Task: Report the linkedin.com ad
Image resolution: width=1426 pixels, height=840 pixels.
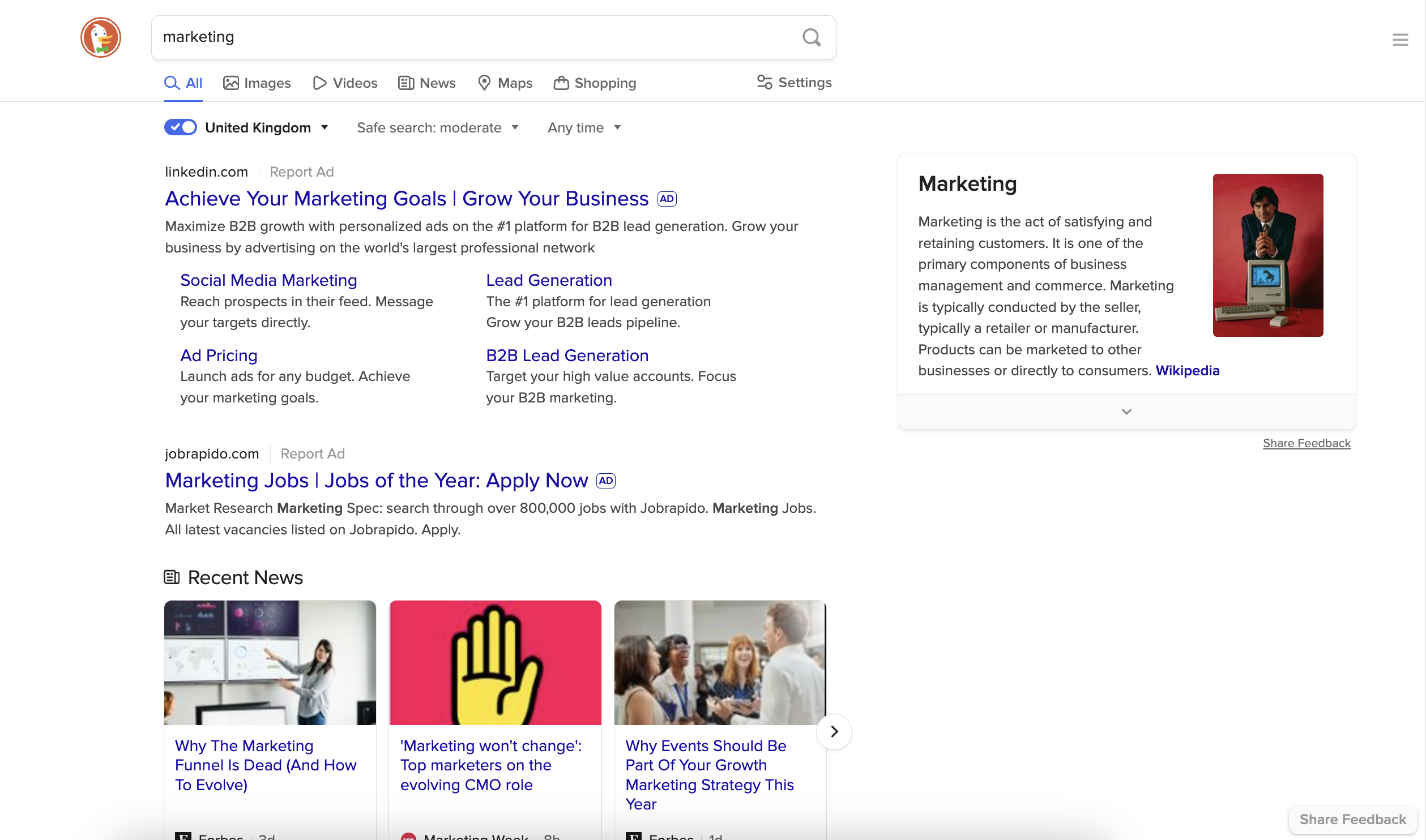Action: pos(301,172)
